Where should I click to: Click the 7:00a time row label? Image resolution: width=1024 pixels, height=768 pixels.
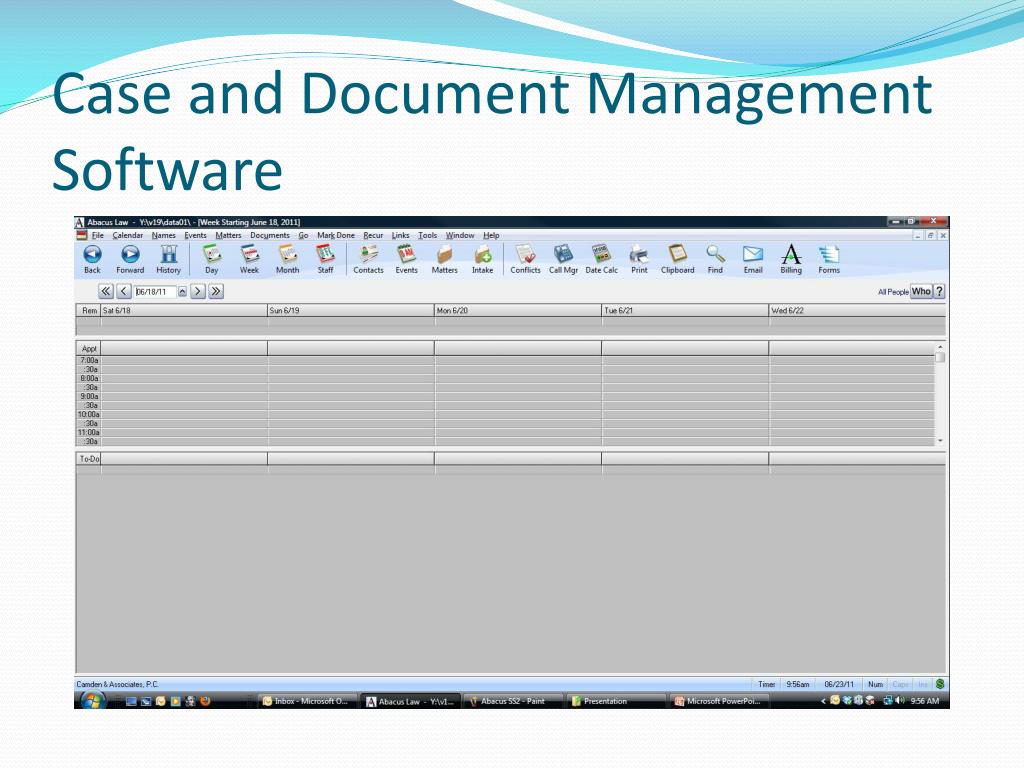pos(89,360)
